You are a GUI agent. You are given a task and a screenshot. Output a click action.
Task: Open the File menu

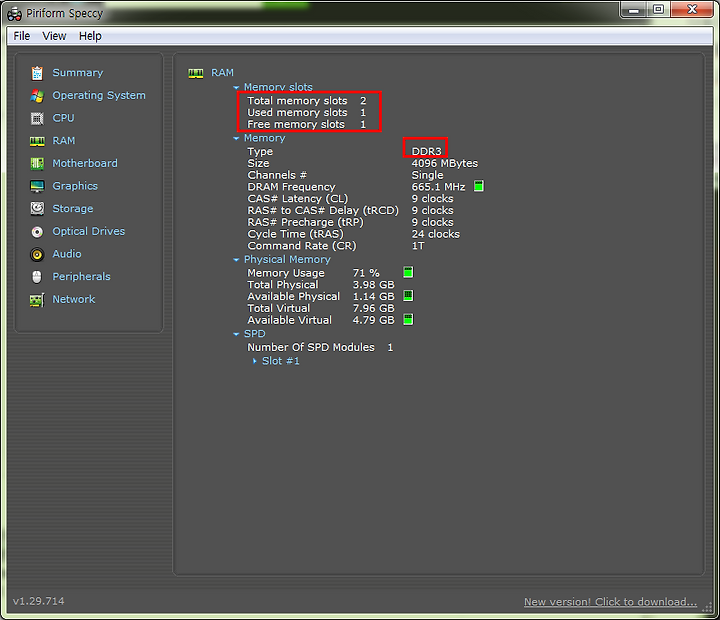(x=22, y=36)
